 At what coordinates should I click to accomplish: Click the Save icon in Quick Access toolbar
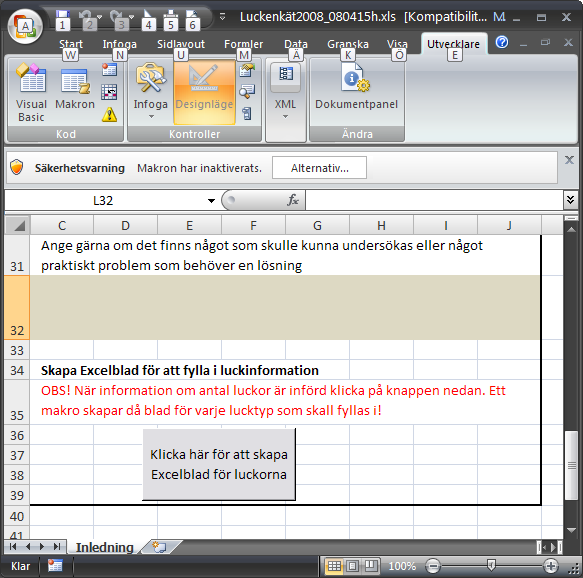62,15
